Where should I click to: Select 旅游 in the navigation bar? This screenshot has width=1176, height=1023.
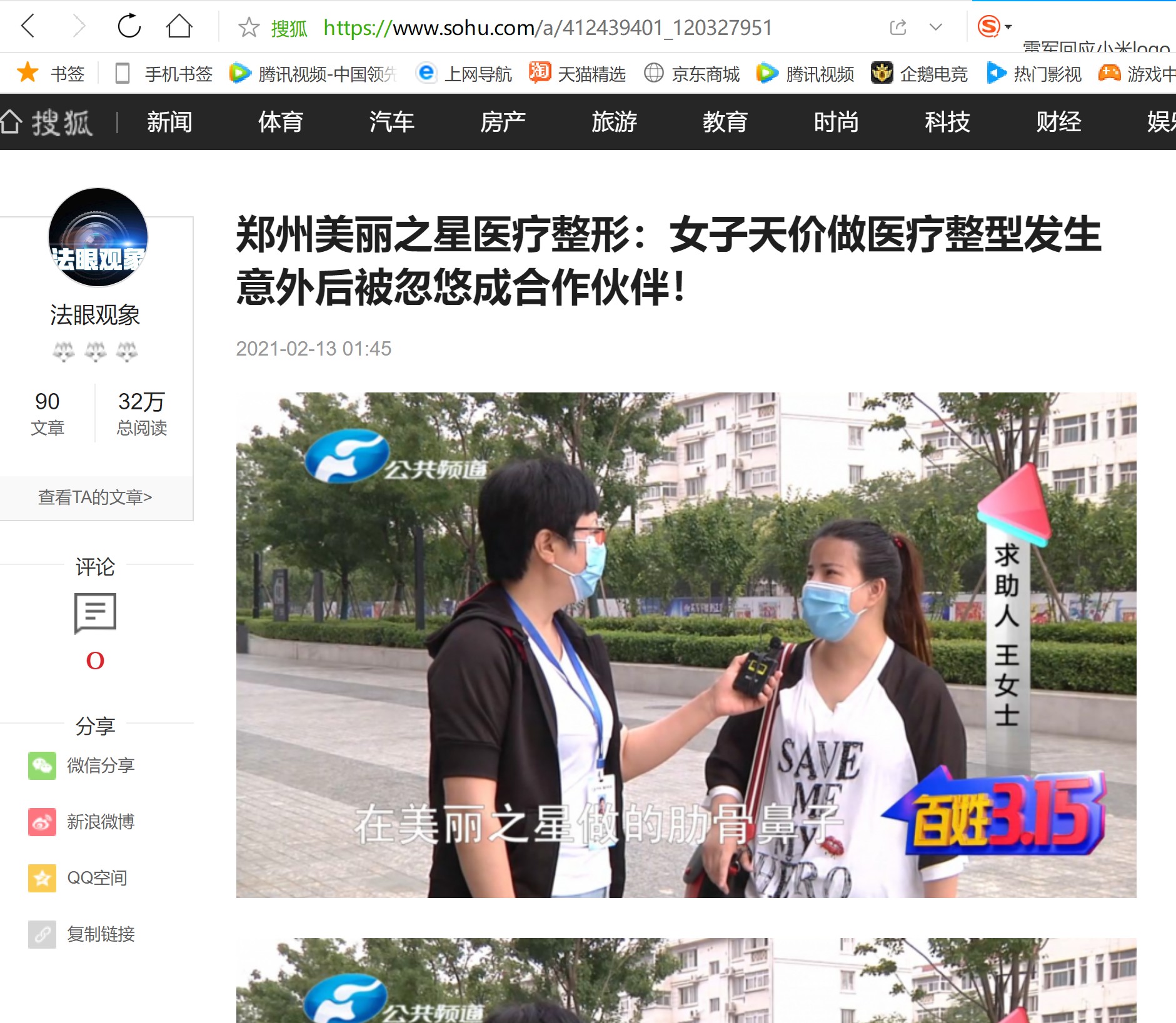(x=614, y=122)
